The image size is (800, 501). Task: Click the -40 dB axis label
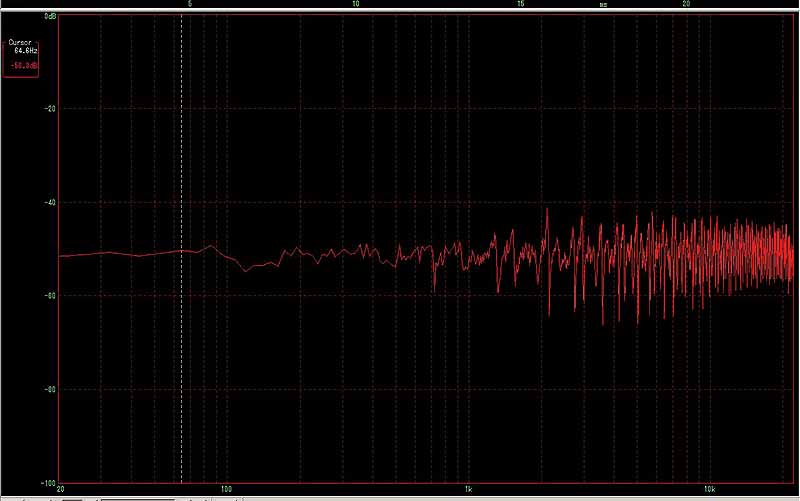(48, 202)
